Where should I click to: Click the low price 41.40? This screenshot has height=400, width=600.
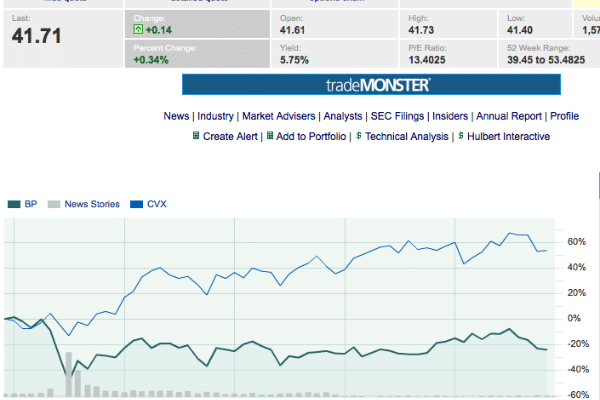[x=520, y=30]
